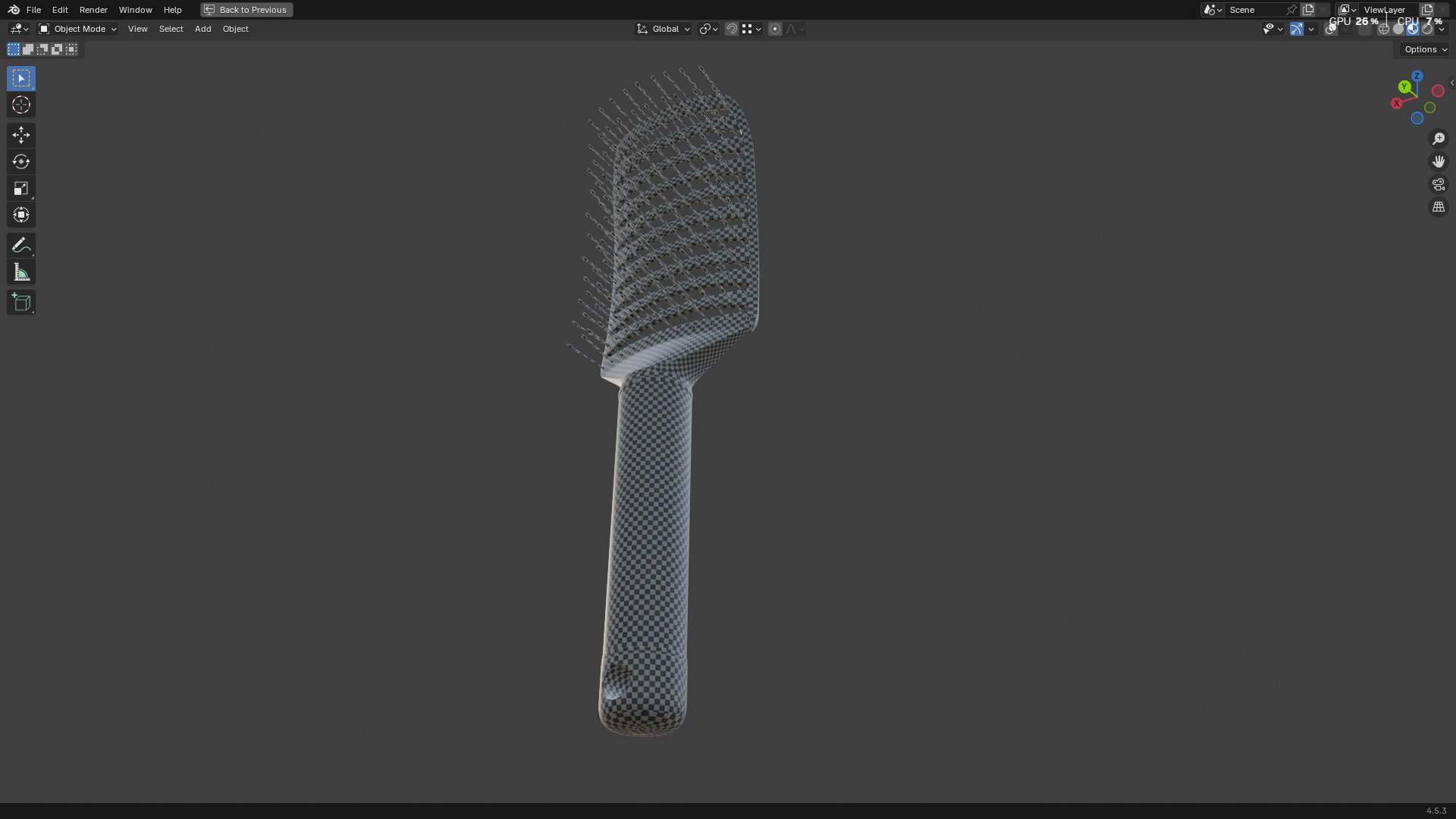
Task: Toggle proportional editing button
Action: pos(774,29)
